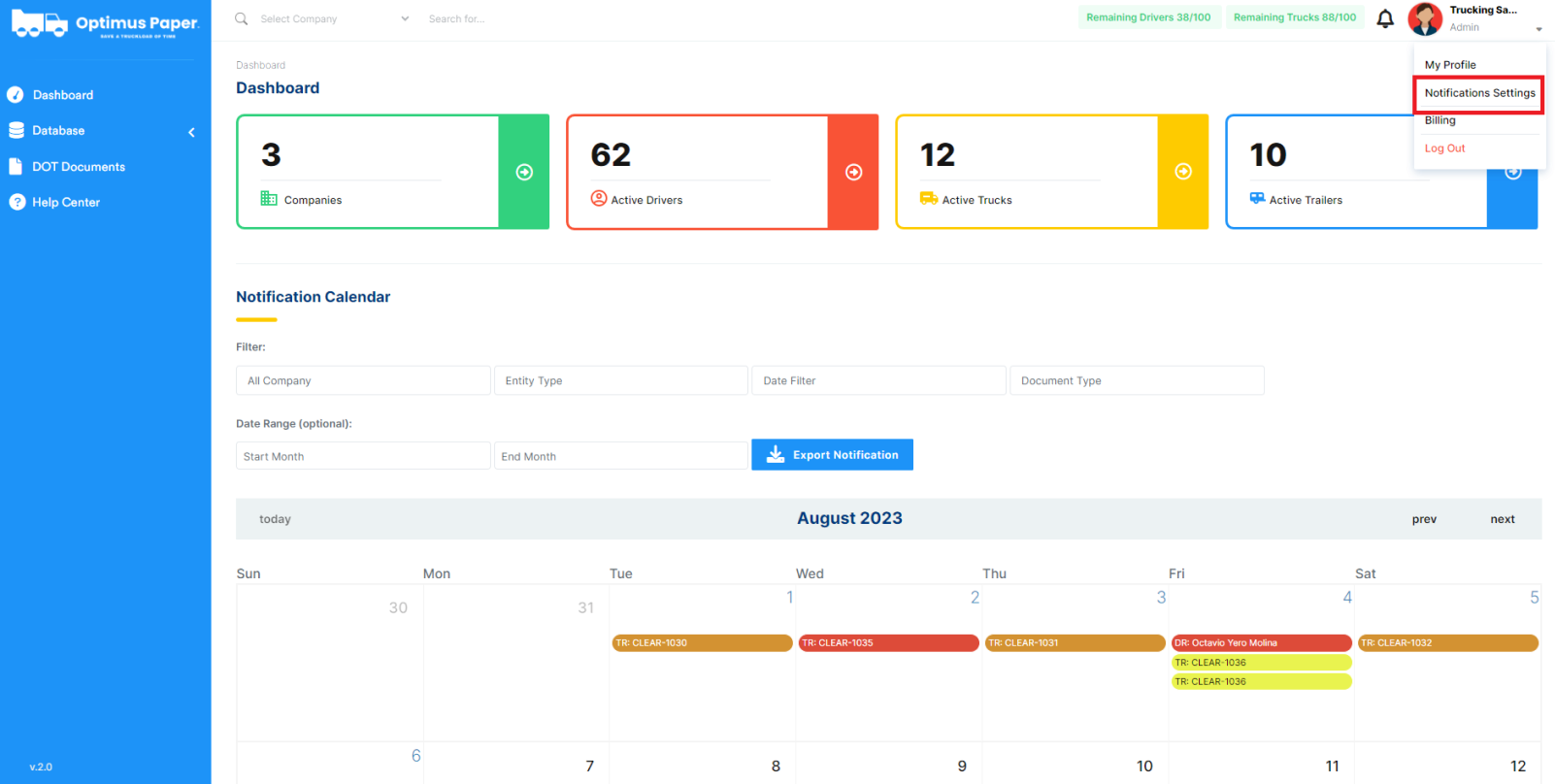Open Dashboard from the sidebar
This screenshot has height=784, width=1555.
[63, 95]
